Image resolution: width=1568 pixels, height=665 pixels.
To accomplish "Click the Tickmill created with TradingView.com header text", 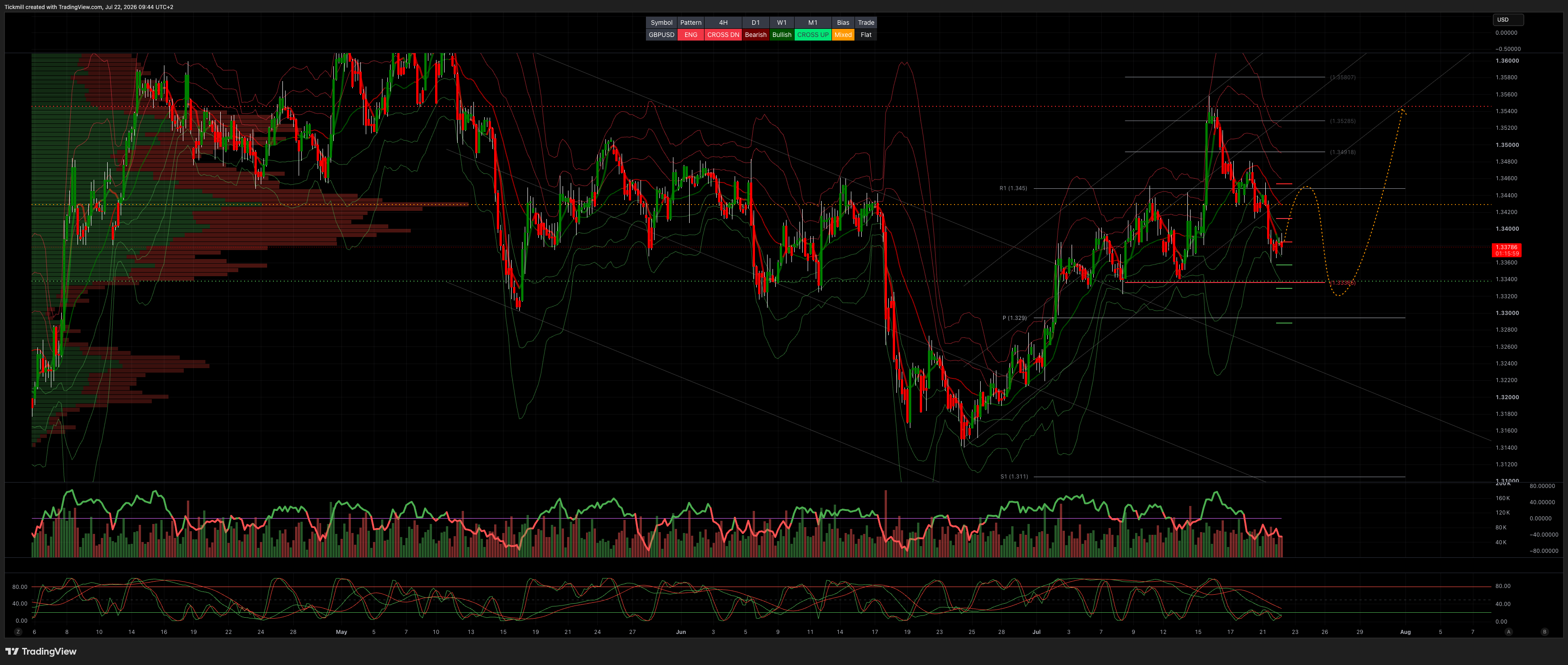I will (x=88, y=7).
